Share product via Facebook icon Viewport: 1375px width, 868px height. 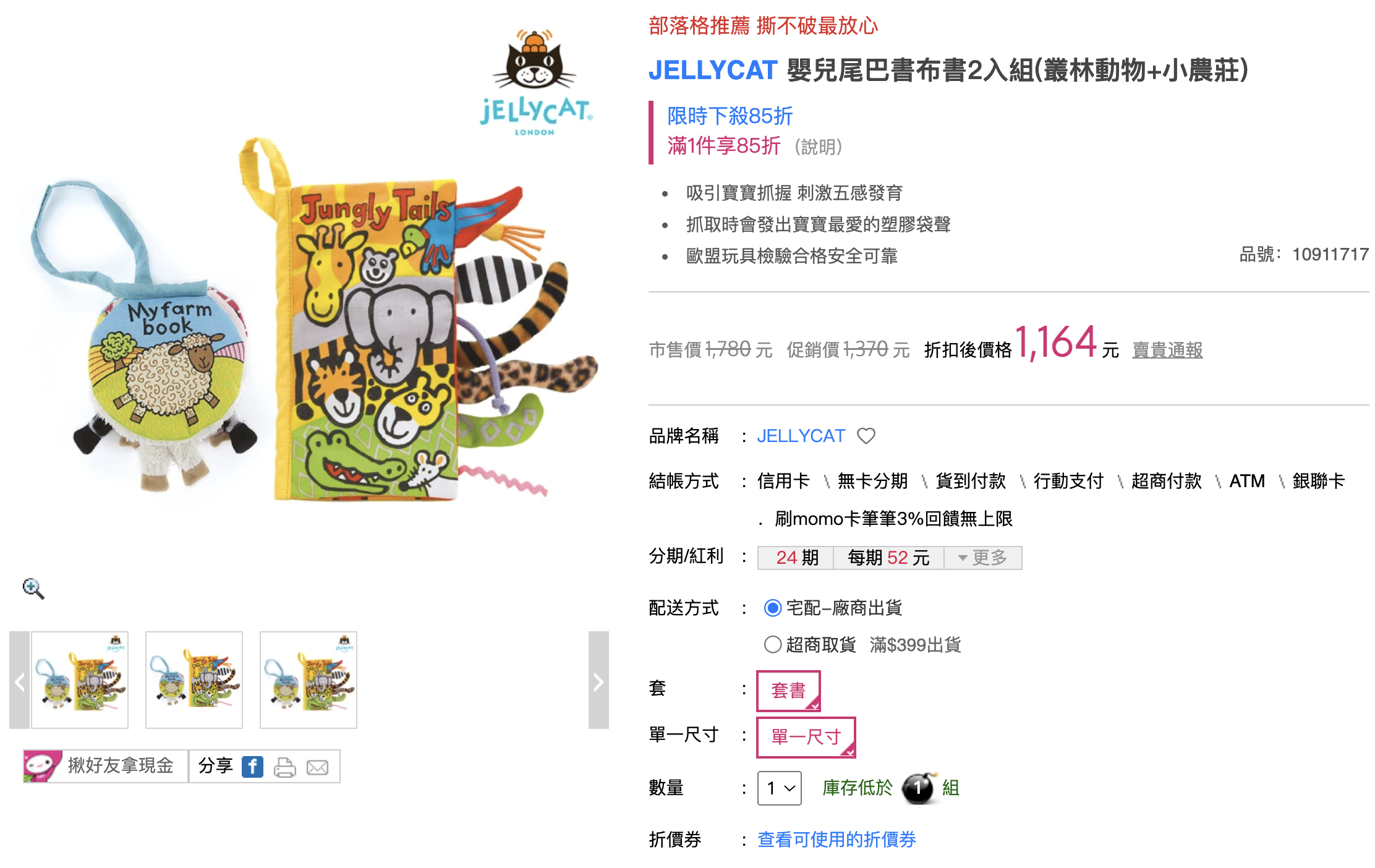point(252,767)
